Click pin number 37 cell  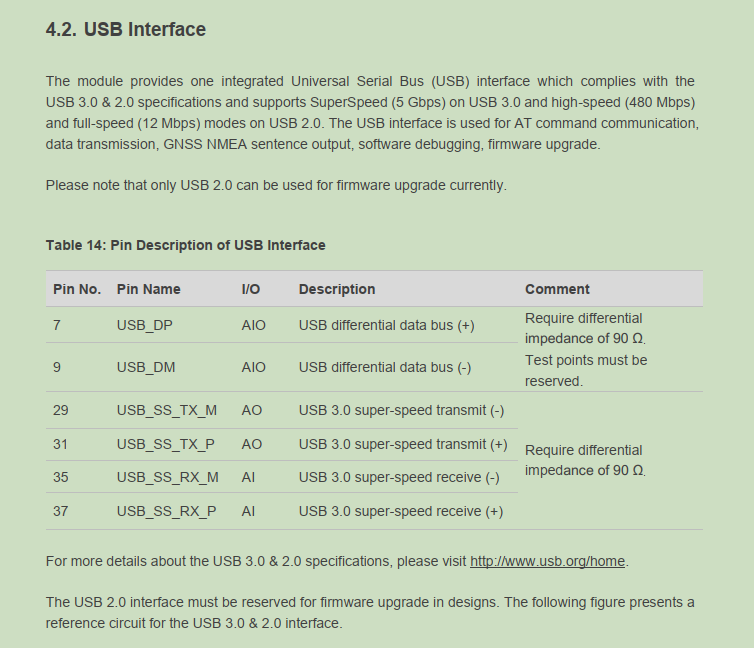61,511
